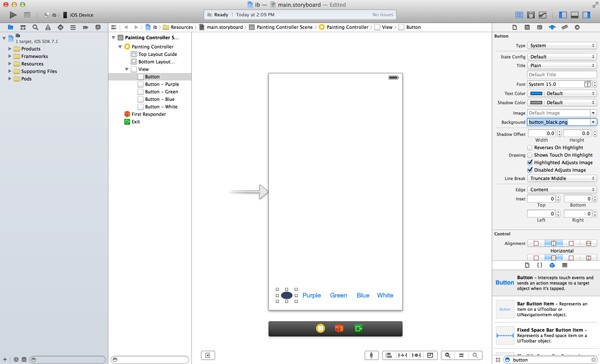Show the Project navigator folder icon
600x364 pixels.
tap(10, 28)
